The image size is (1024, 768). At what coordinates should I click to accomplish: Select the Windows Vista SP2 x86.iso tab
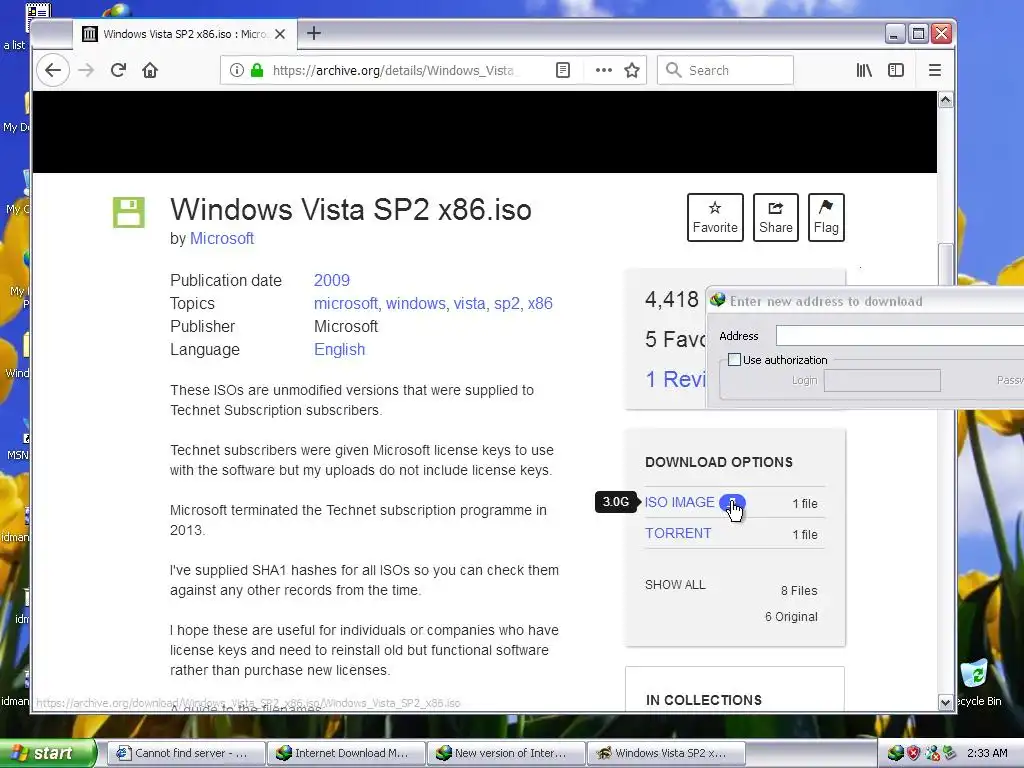click(x=185, y=34)
